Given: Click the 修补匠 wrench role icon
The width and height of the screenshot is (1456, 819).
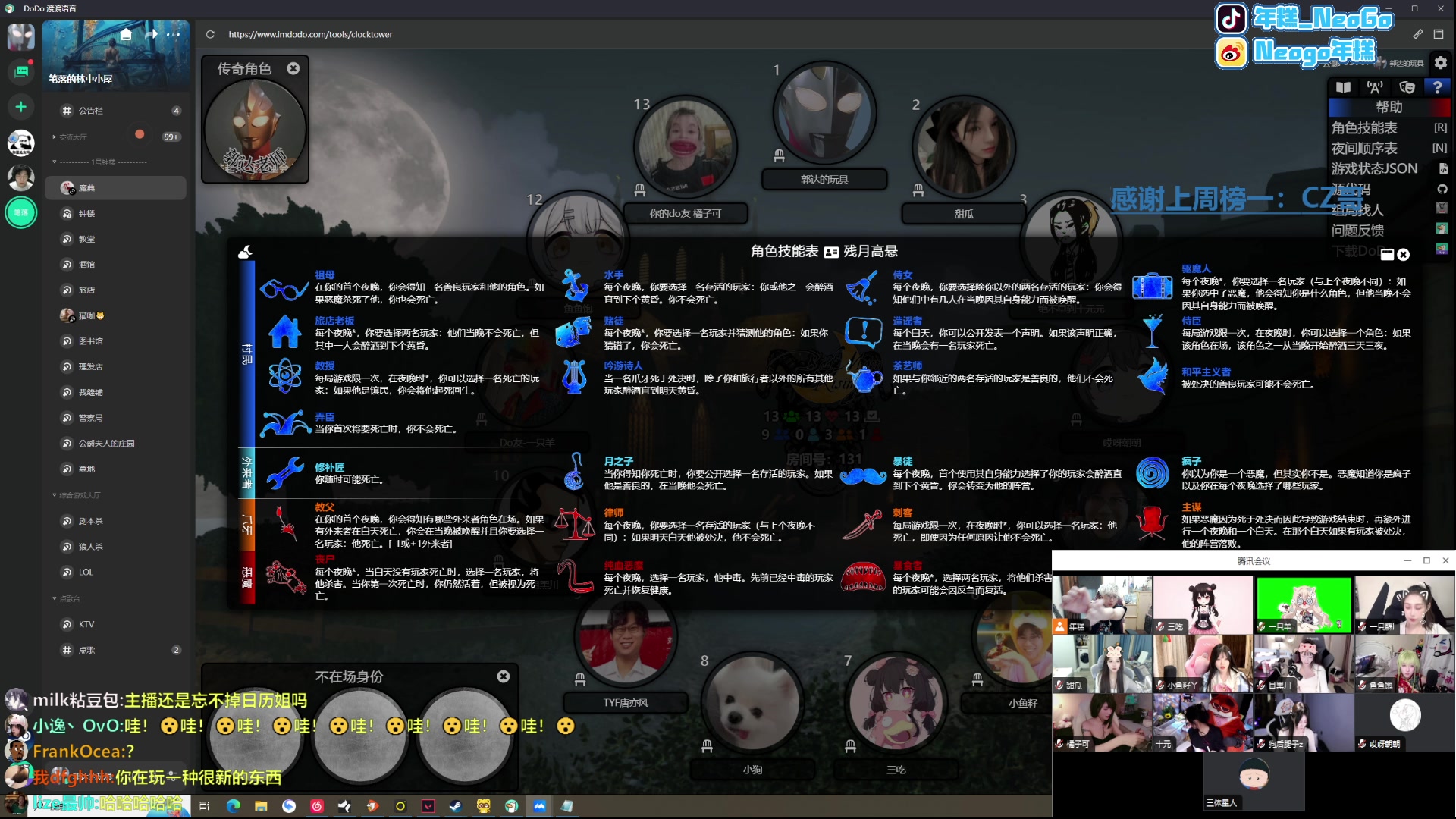Looking at the screenshot, I should (285, 473).
